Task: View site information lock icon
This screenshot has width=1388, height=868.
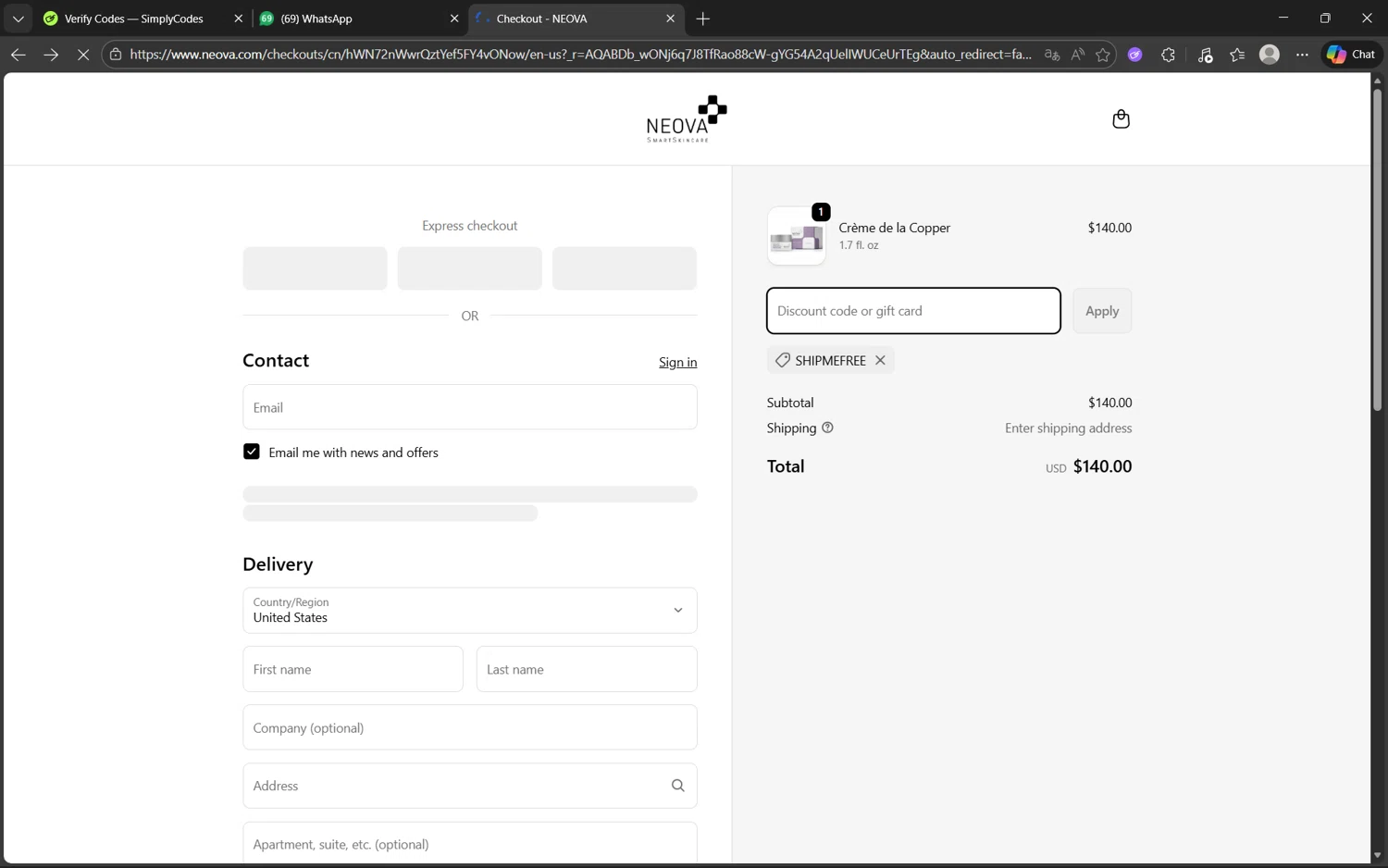Action: click(x=116, y=55)
